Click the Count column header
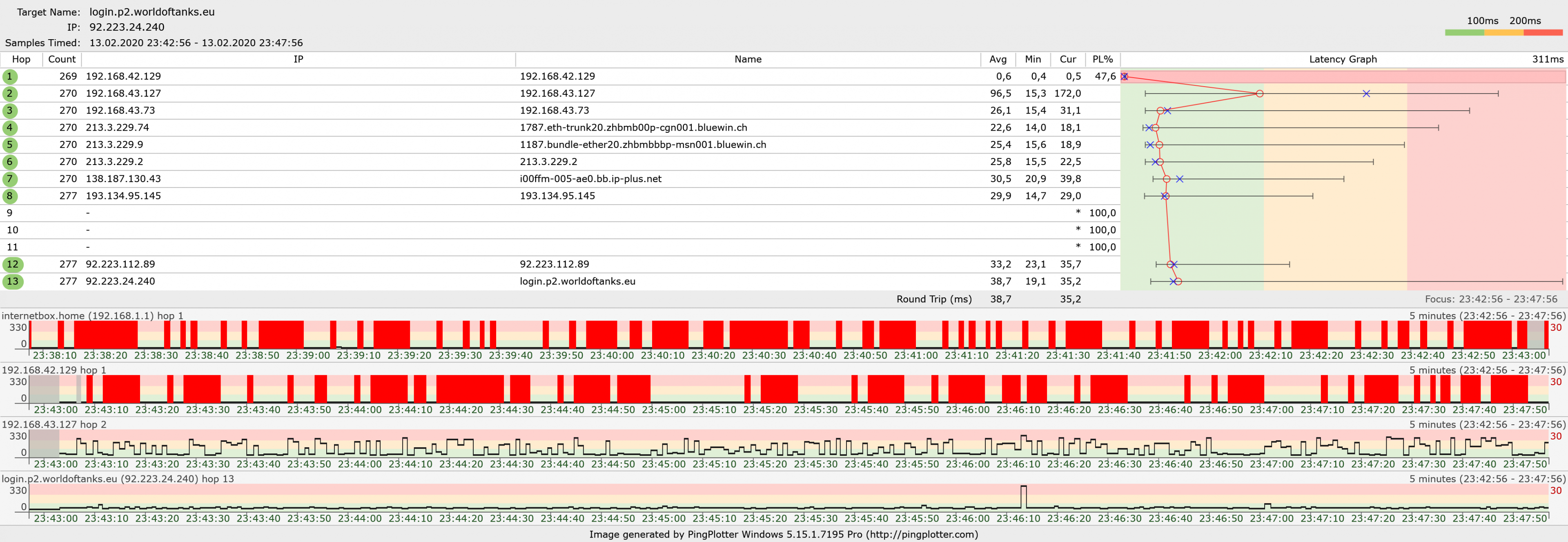 tap(62, 59)
